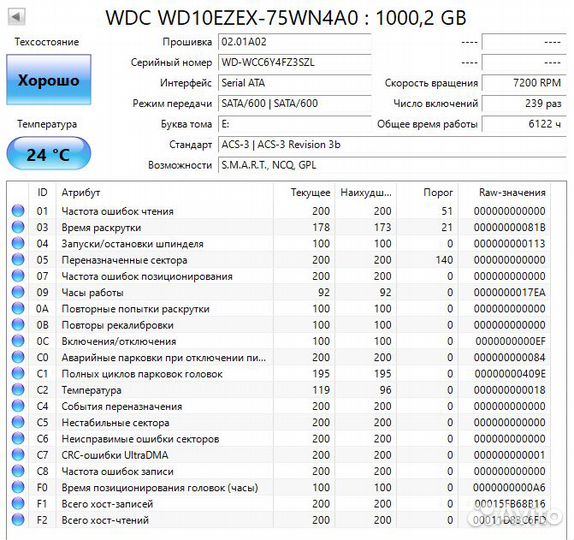Select the status orb for attribute C2
The width and height of the screenshot is (574, 540).
click(18, 390)
